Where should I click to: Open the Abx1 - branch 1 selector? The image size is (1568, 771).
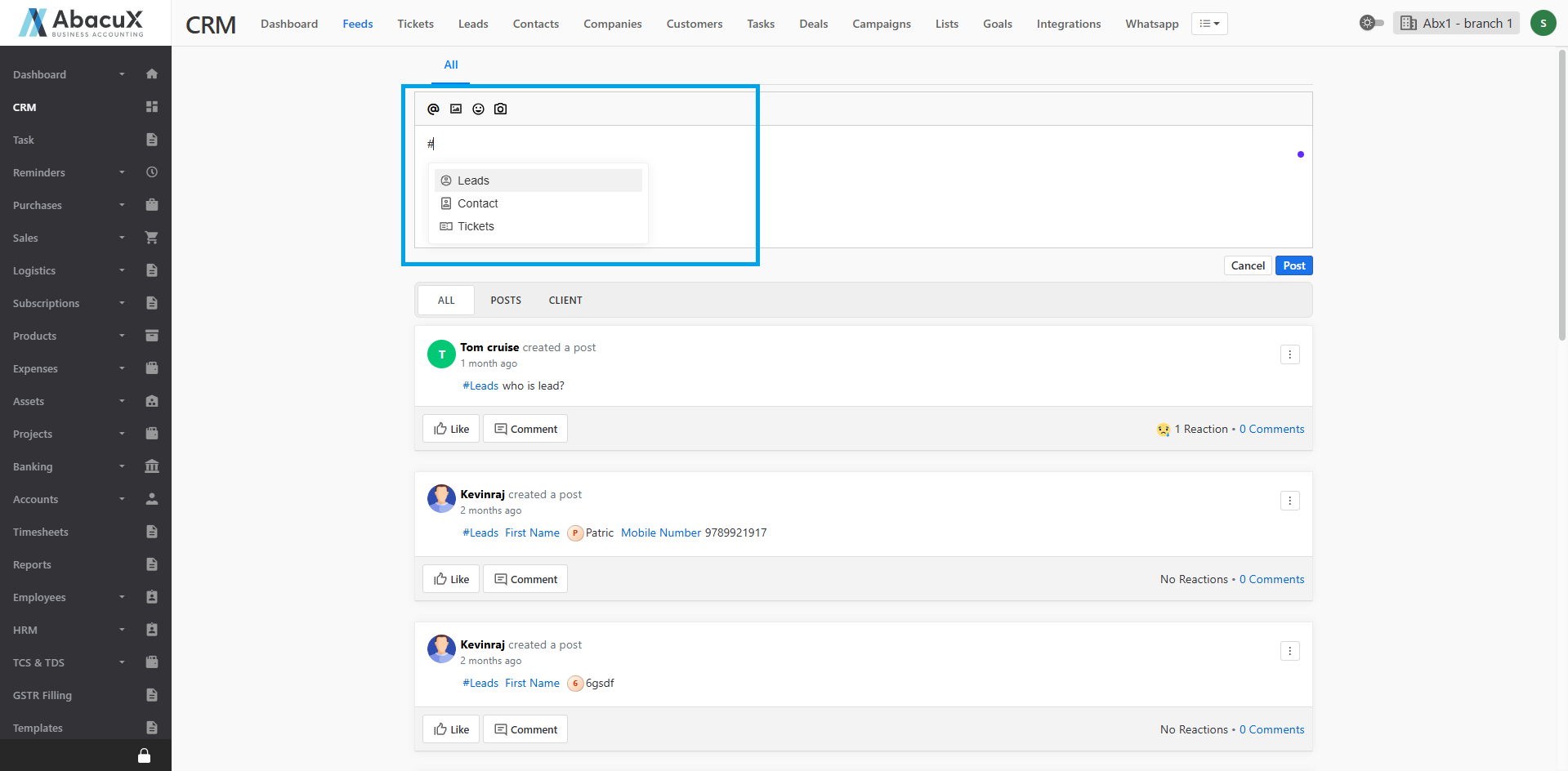tap(1456, 23)
